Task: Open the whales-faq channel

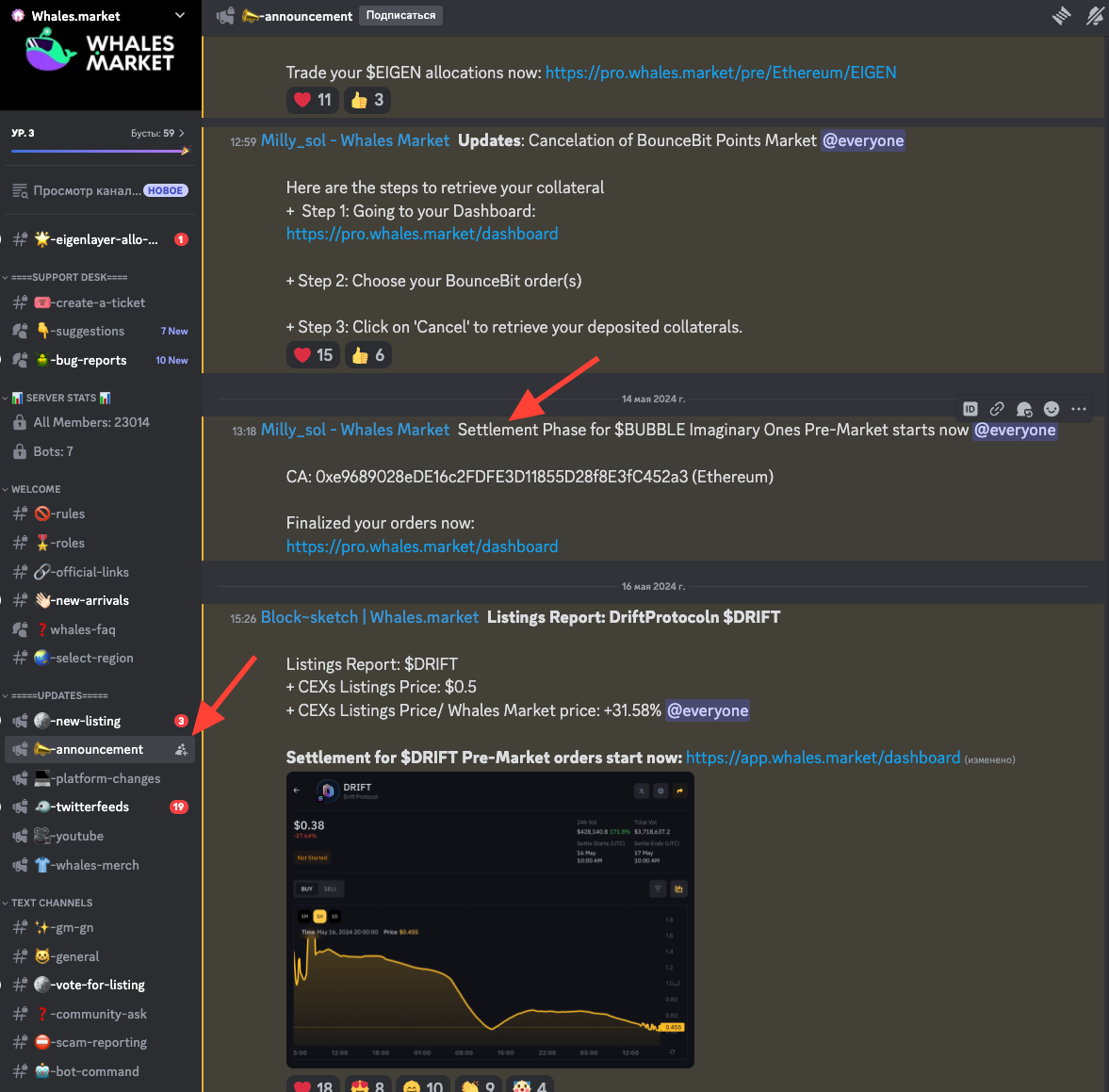Action: [x=100, y=629]
